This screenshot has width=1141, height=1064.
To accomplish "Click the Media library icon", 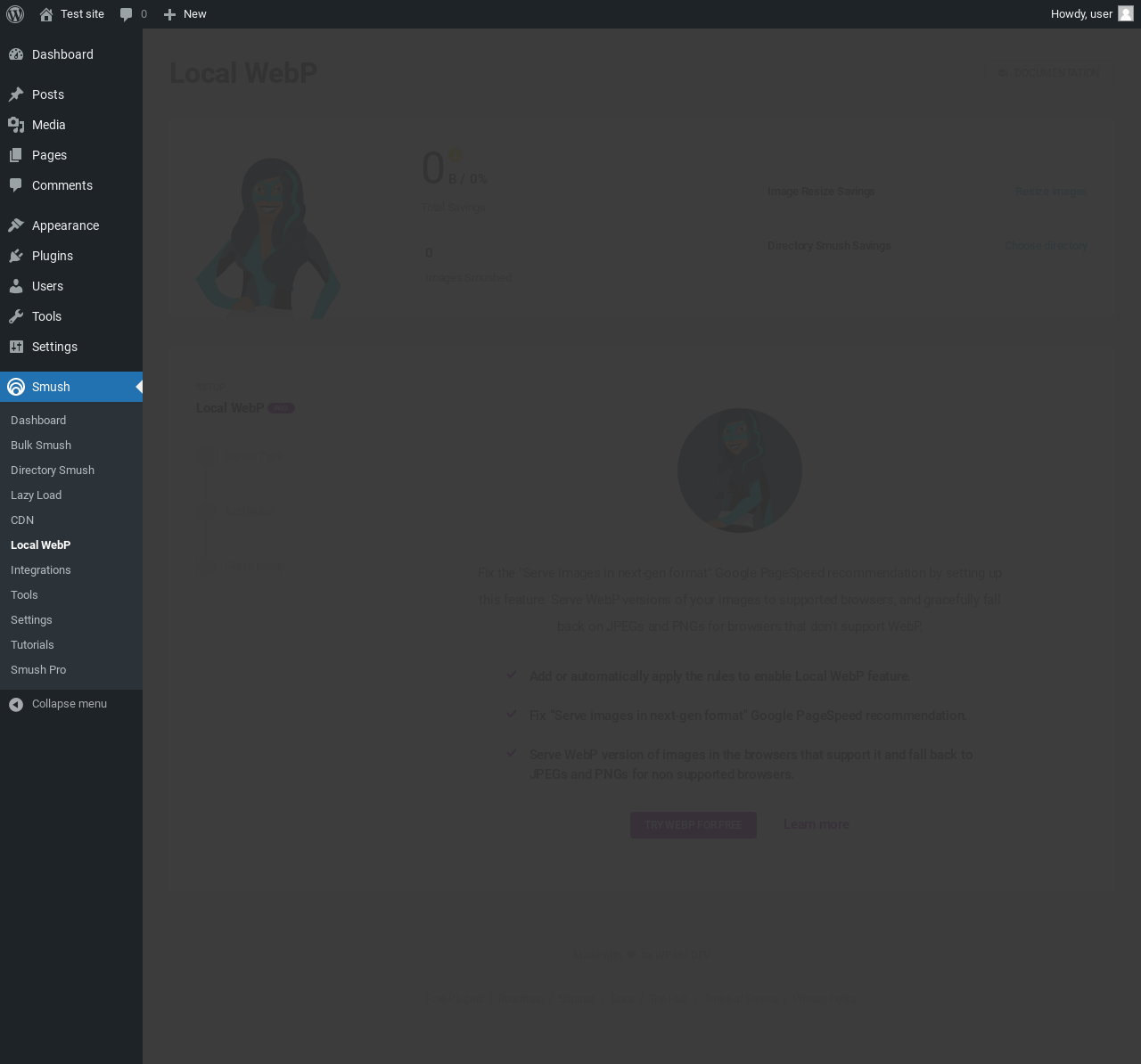I will pos(16,125).
